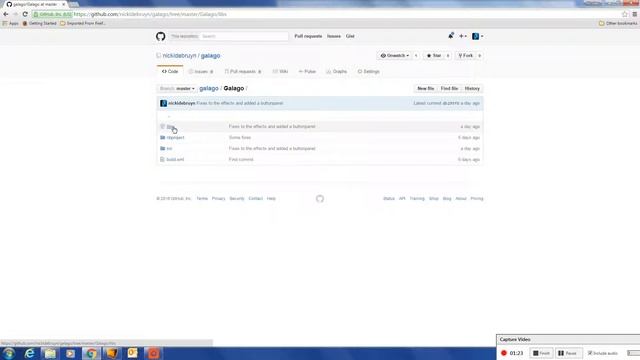Bookmark page with the star icon

[x=624, y=14]
